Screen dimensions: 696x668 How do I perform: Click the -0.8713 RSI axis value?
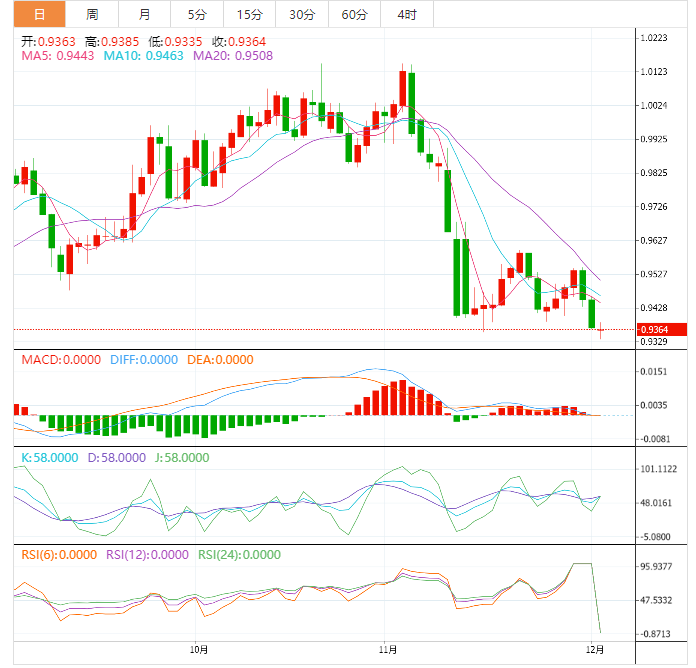coord(655,634)
